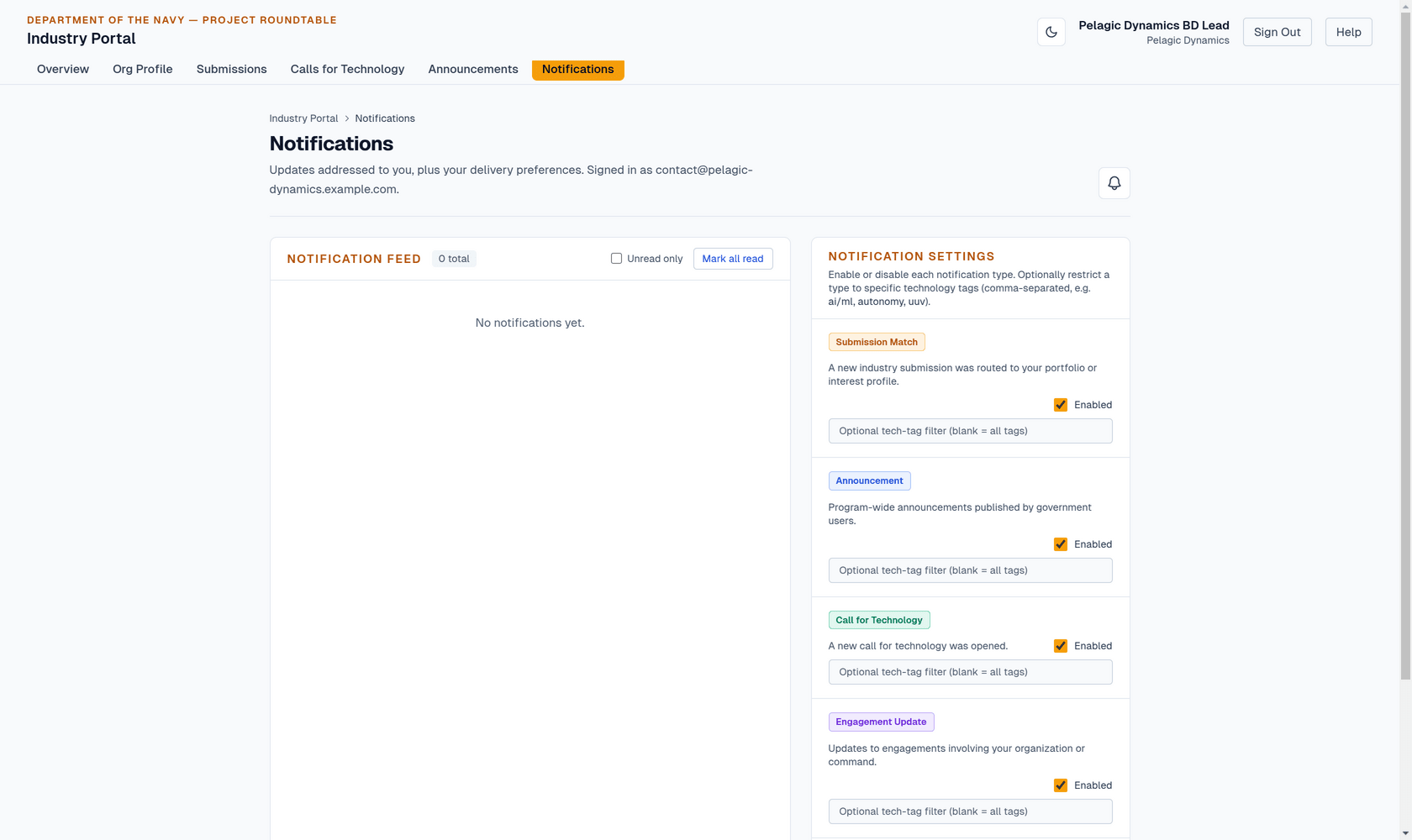This screenshot has width=1412, height=840.
Task: Open the Announcements tab
Action: point(473,69)
